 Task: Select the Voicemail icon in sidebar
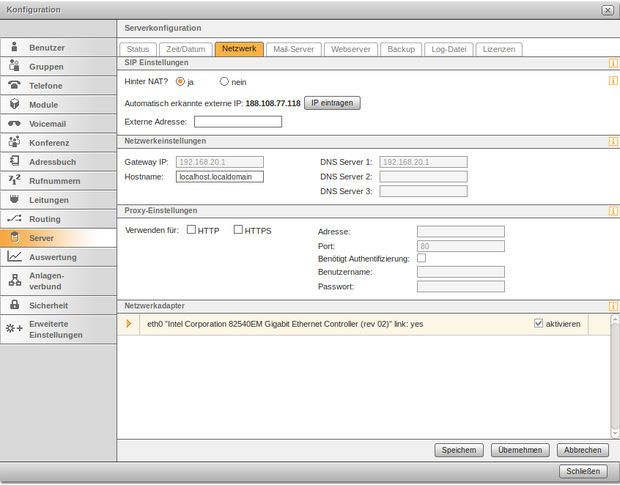[14, 123]
